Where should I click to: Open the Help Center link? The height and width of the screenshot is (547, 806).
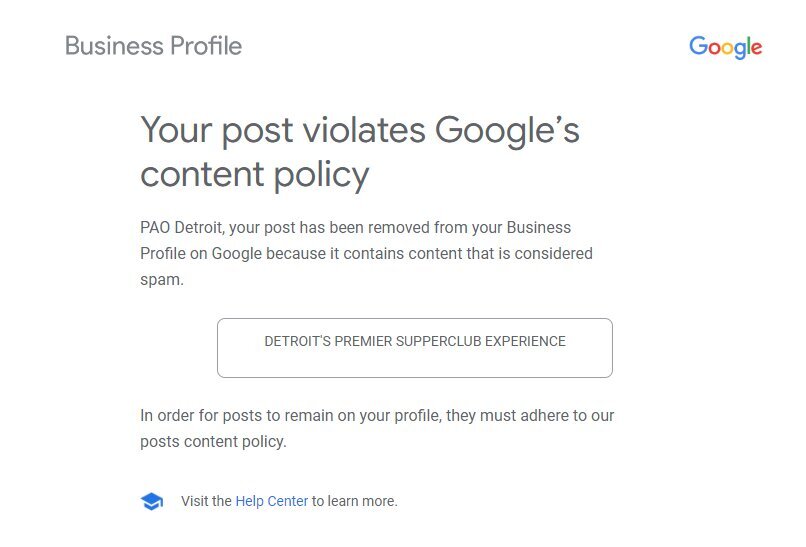click(271, 501)
